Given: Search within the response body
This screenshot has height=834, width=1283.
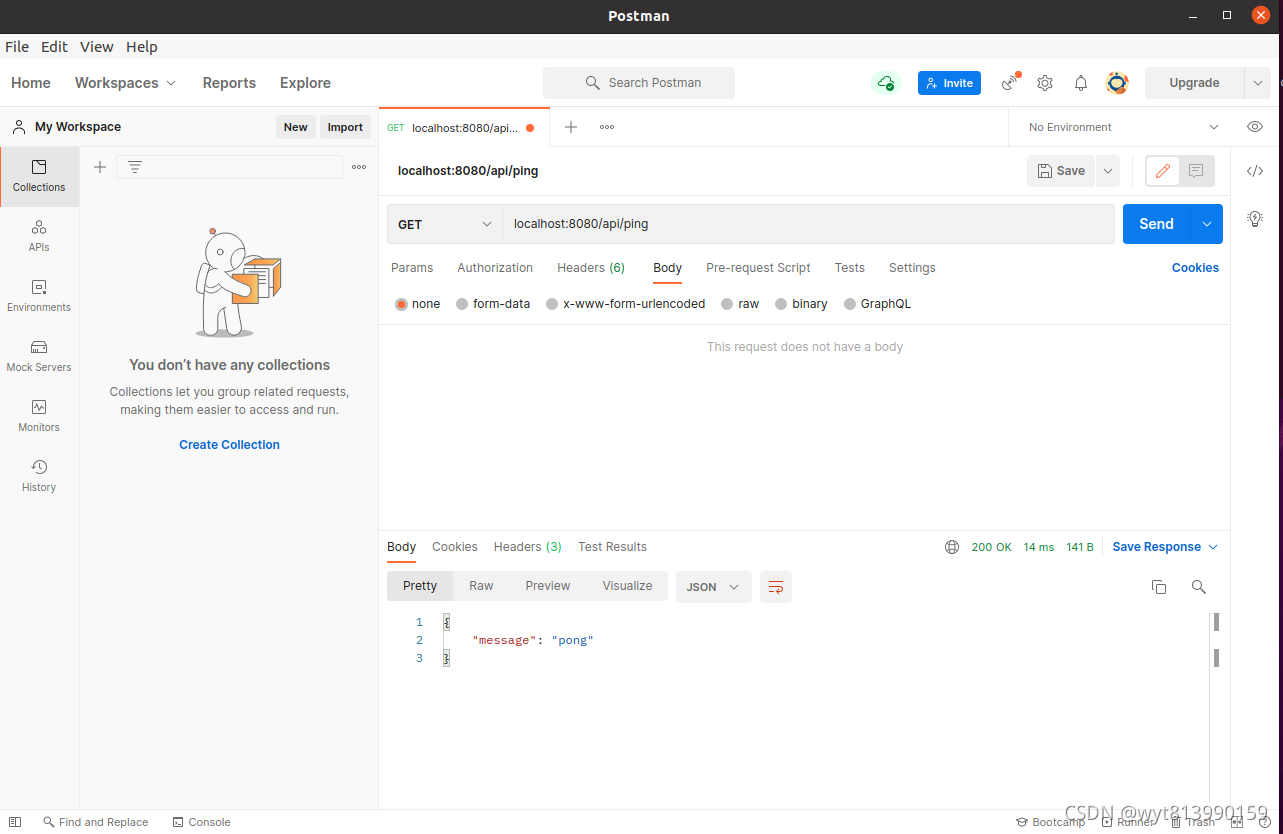Looking at the screenshot, I should click(x=1198, y=587).
